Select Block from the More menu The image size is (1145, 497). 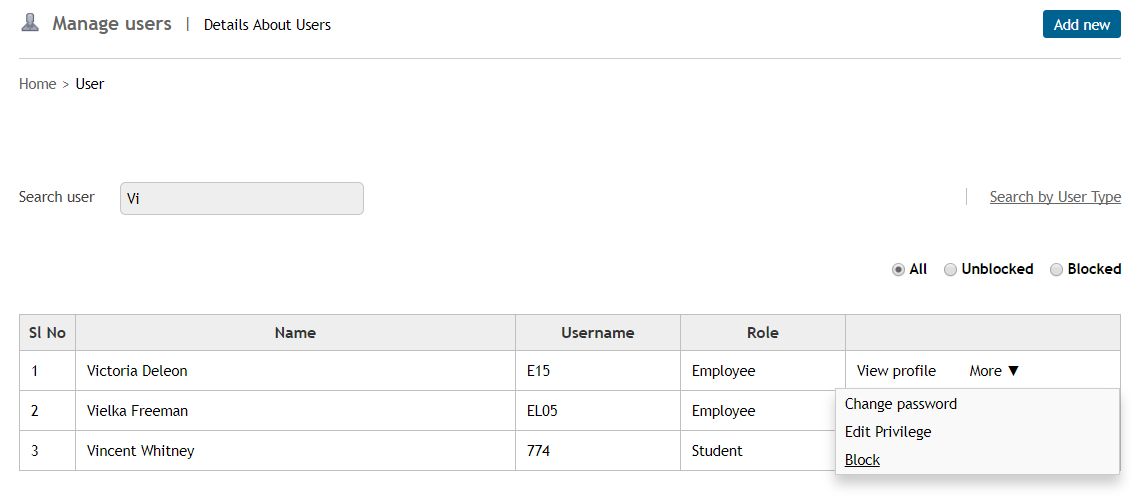pos(862,460)
